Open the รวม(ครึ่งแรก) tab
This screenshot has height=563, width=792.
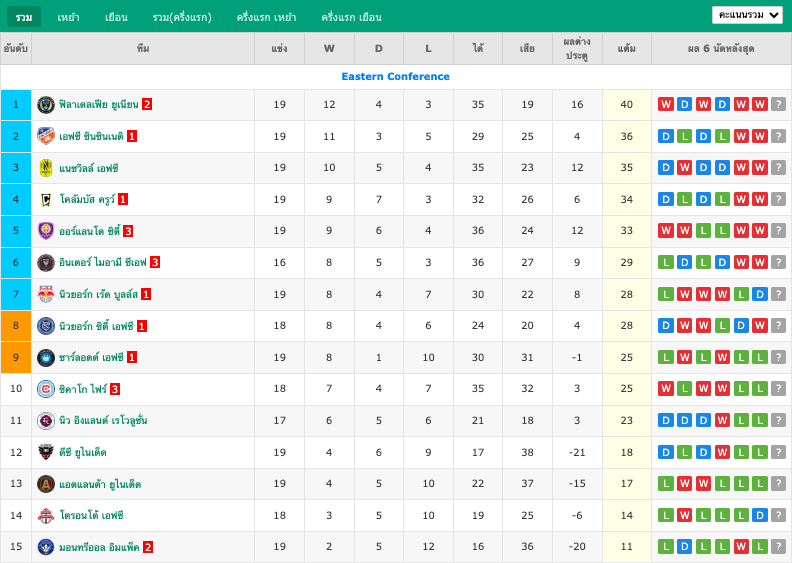click(182, 17)
